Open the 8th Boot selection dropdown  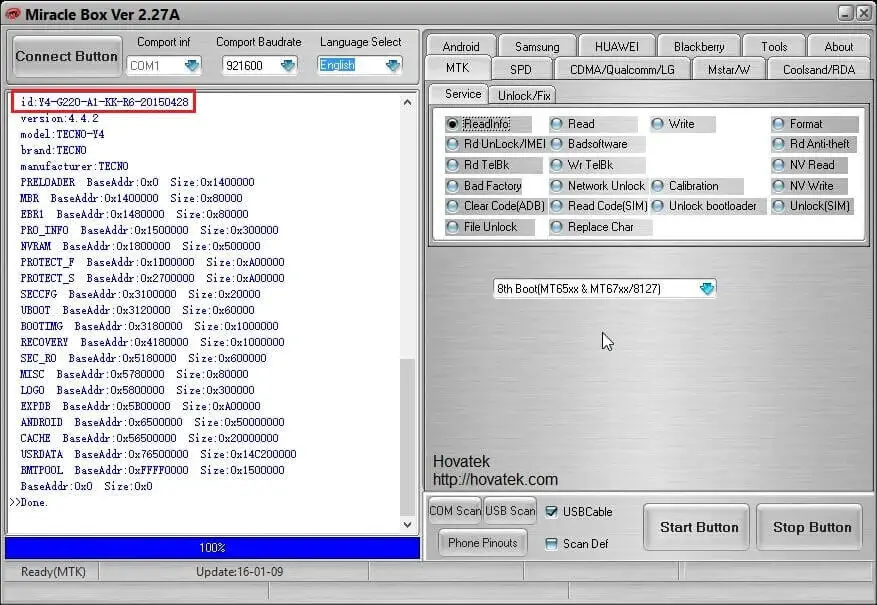707,287
